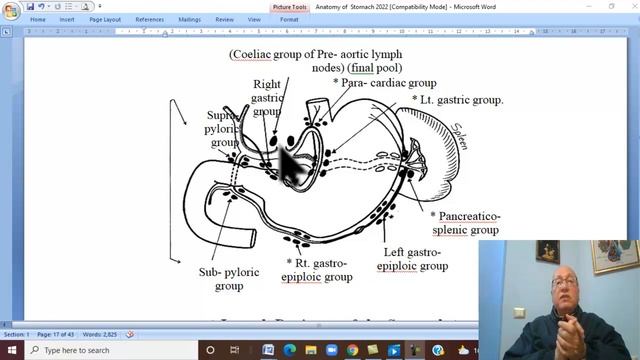Switch to Word on the taskbar

click(x=268, y=350)
